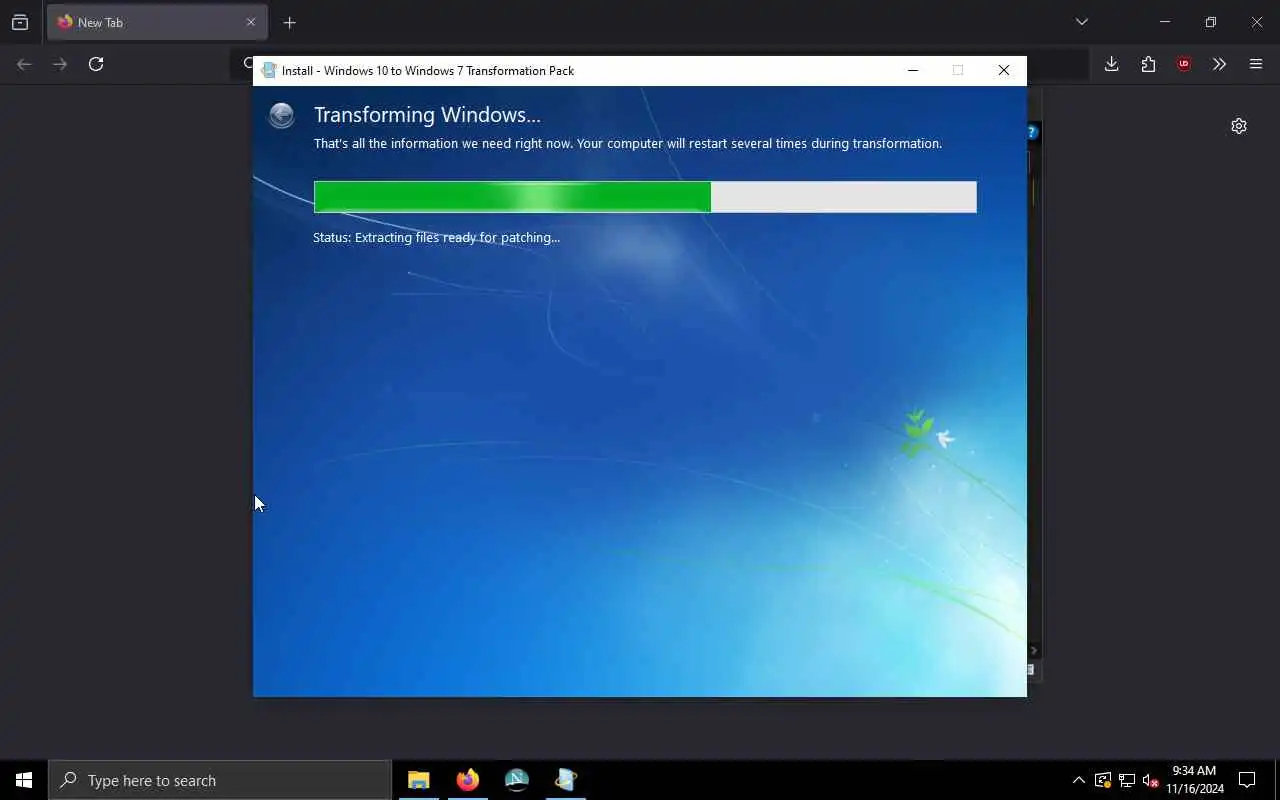Select the Firefox 'New Tab' tab
Screen dimensions: 1280x800
(157, 22)
